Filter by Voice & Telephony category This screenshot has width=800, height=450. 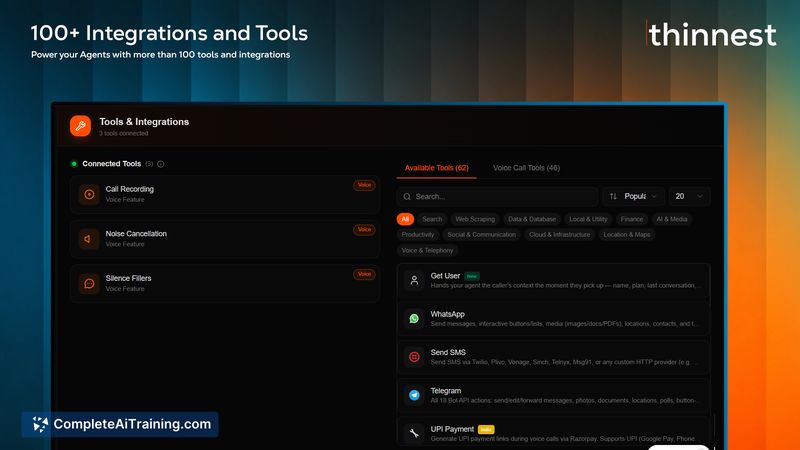[428, 251]
